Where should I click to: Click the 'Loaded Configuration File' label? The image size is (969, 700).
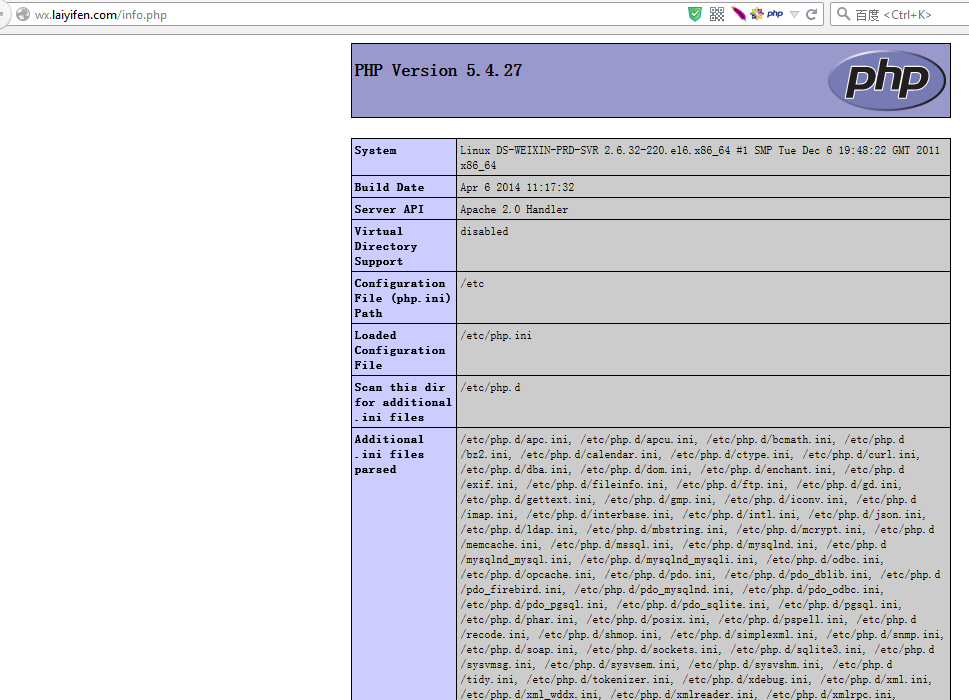[400, 350]
